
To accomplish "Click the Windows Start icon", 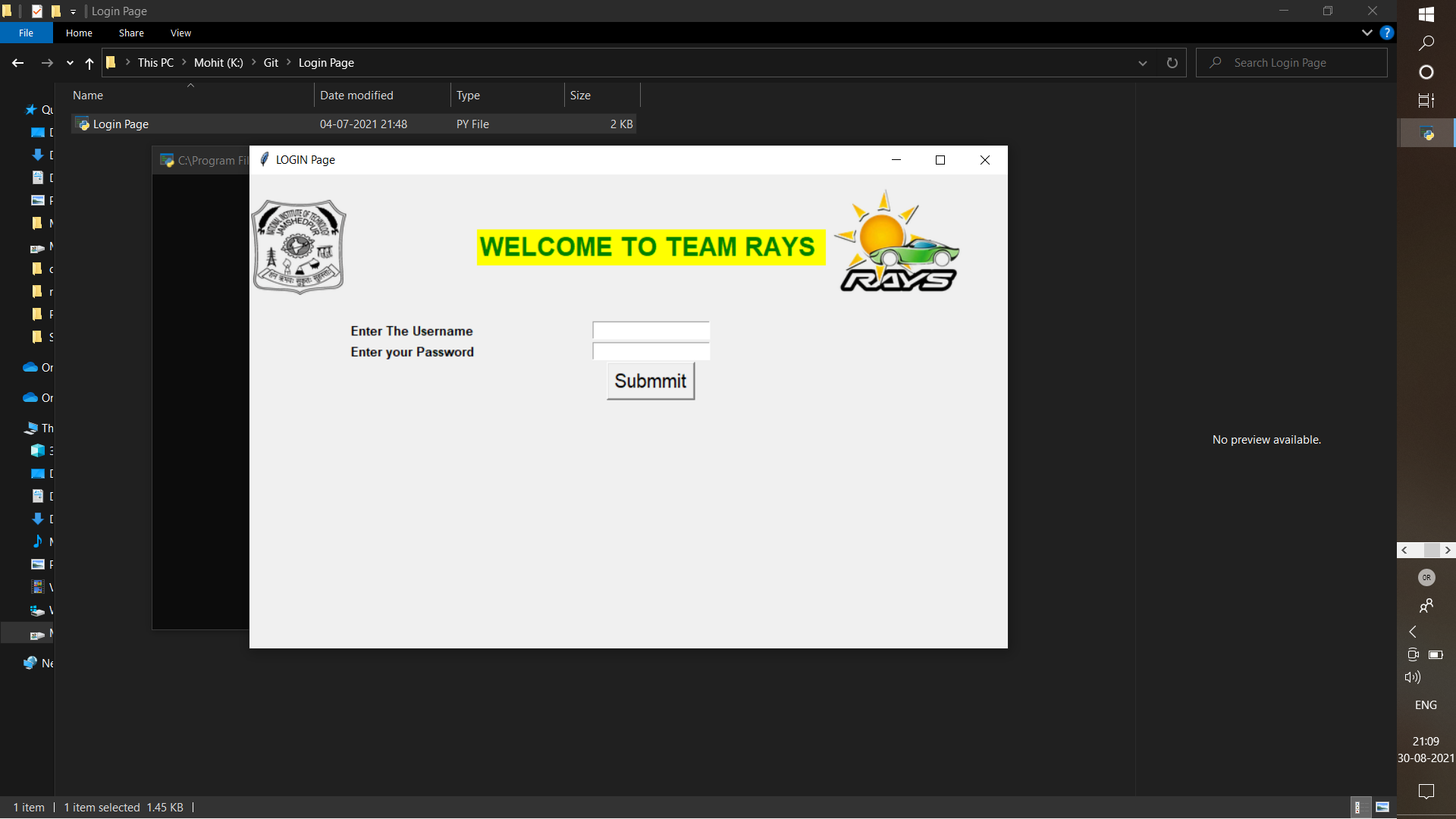I will pyautogui.click(x=1426, y=14).
